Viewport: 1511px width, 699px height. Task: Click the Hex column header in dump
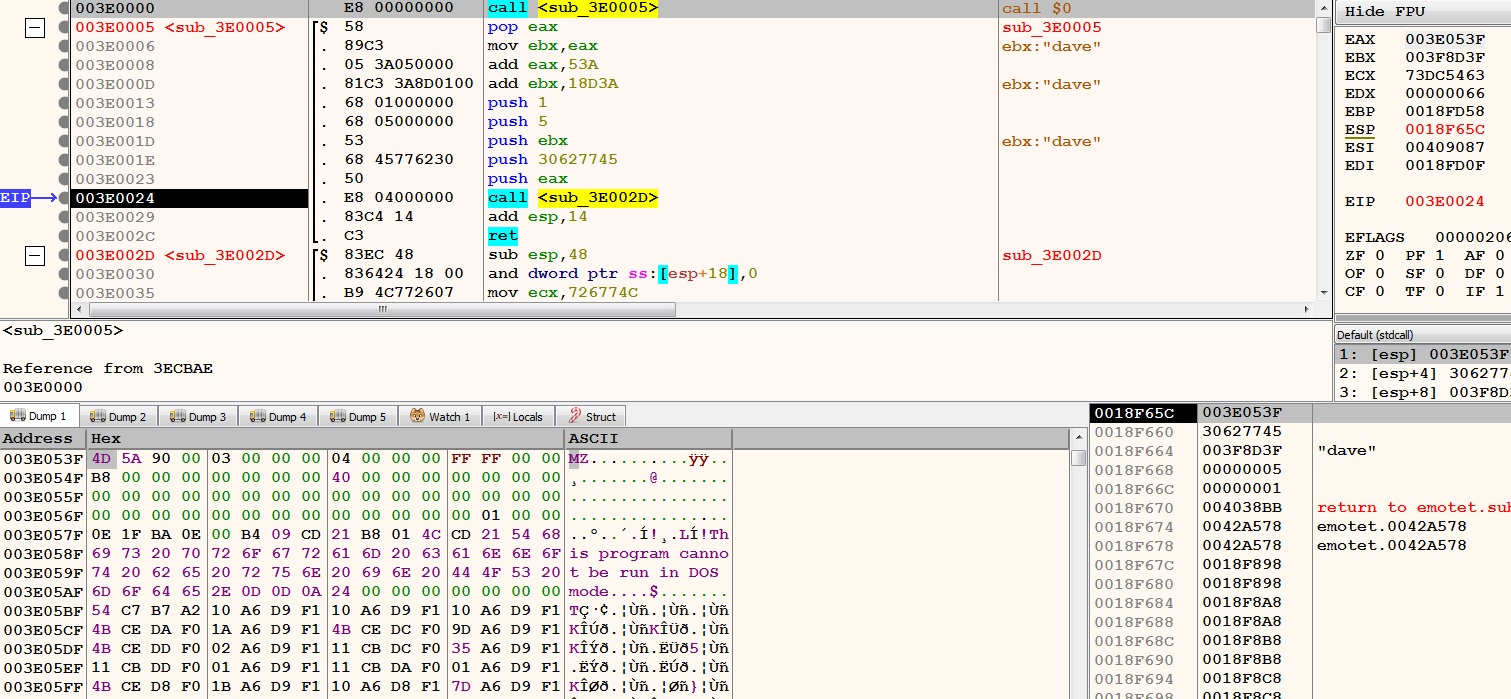[325, 438]
